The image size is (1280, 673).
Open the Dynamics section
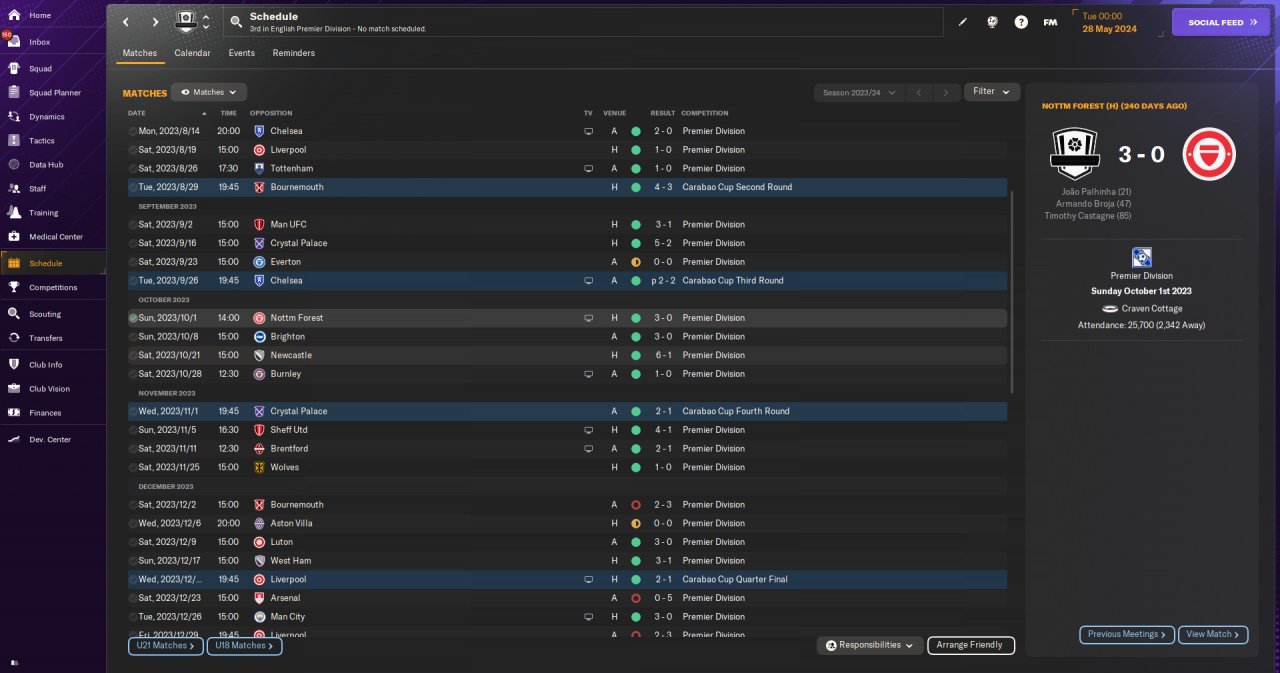(x=46, y=117)
